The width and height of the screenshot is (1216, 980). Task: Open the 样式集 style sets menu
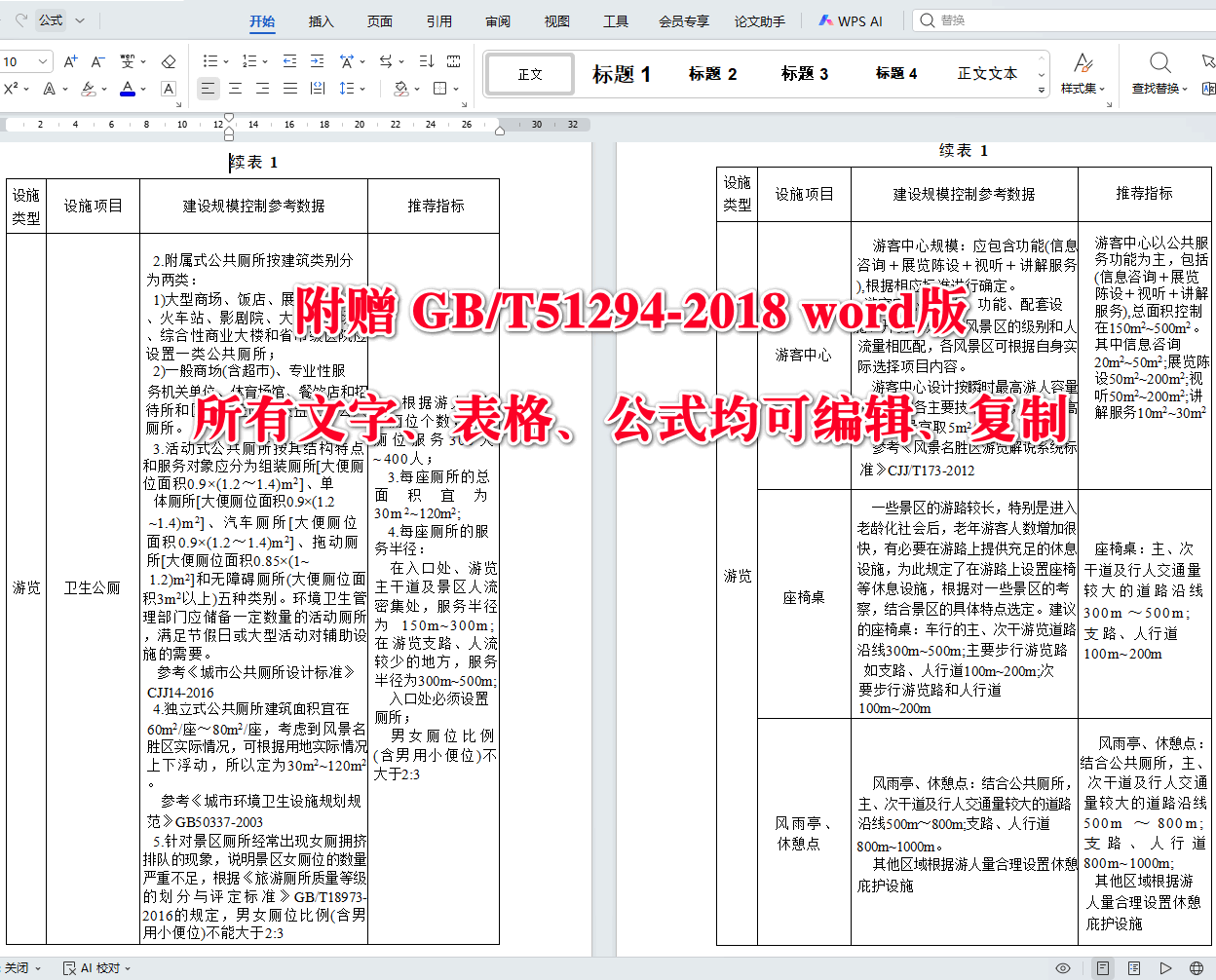tap(1083, 74)
